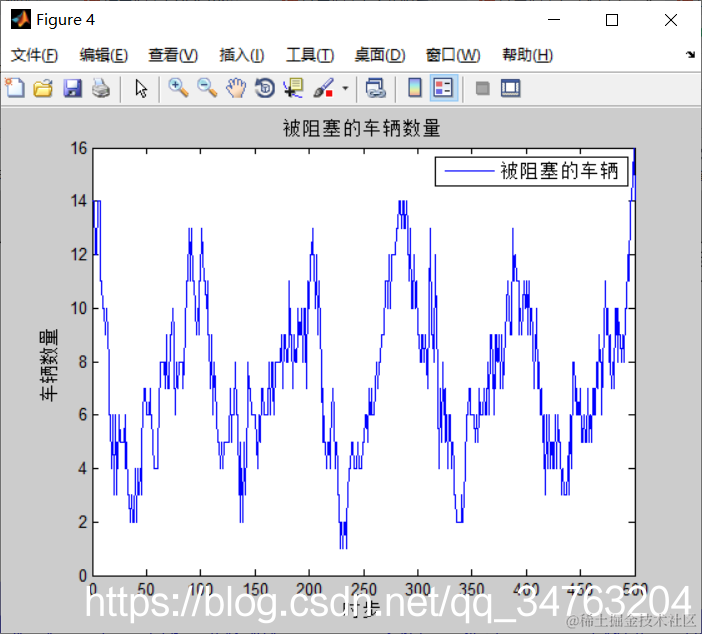Image resolution: width=702 pixels, height=634 pixels.
Task: Turn on the Data Cursor tool
Action: (294, 88)
